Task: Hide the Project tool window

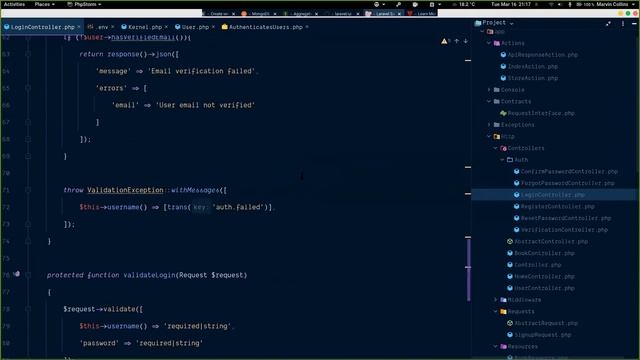Action: pos(634,24)
